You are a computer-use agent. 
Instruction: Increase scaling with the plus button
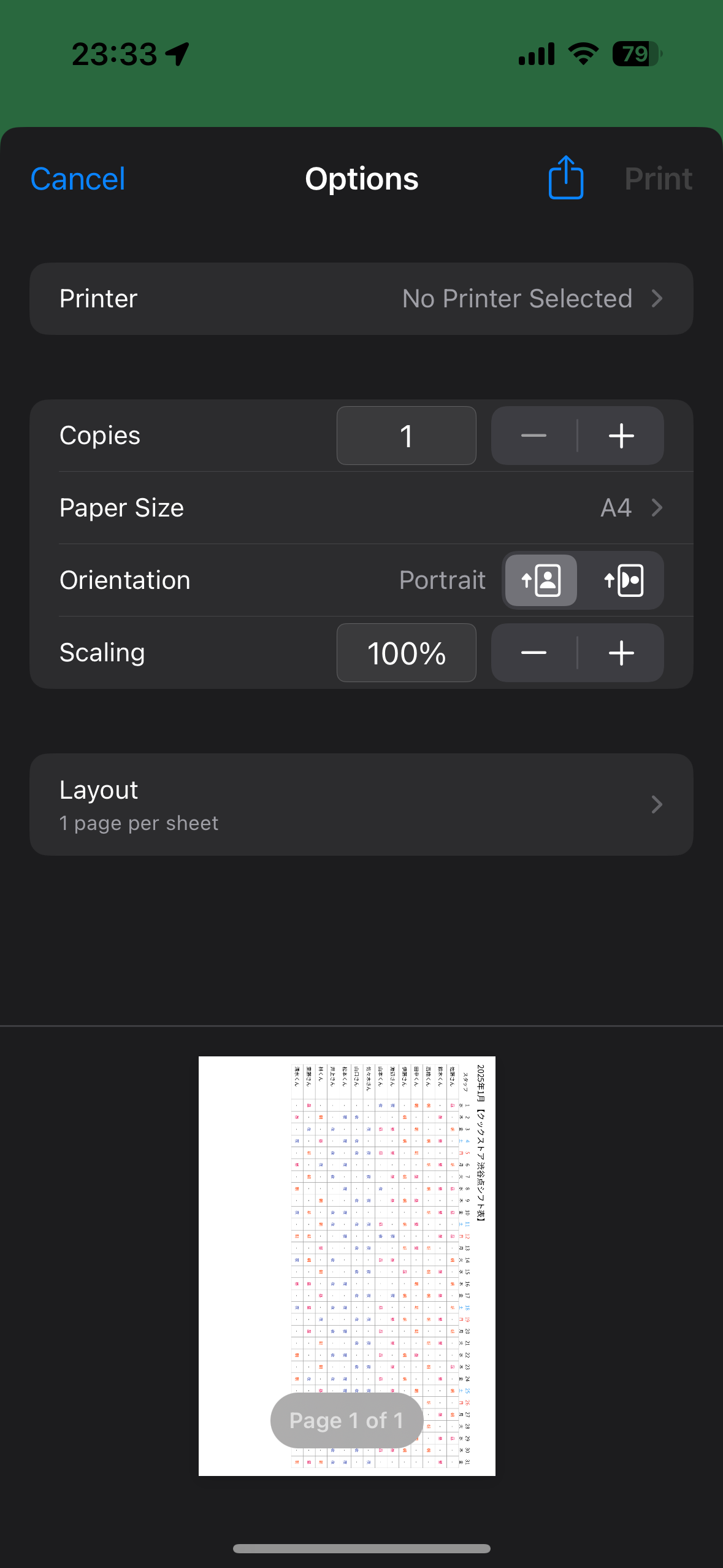621,653
